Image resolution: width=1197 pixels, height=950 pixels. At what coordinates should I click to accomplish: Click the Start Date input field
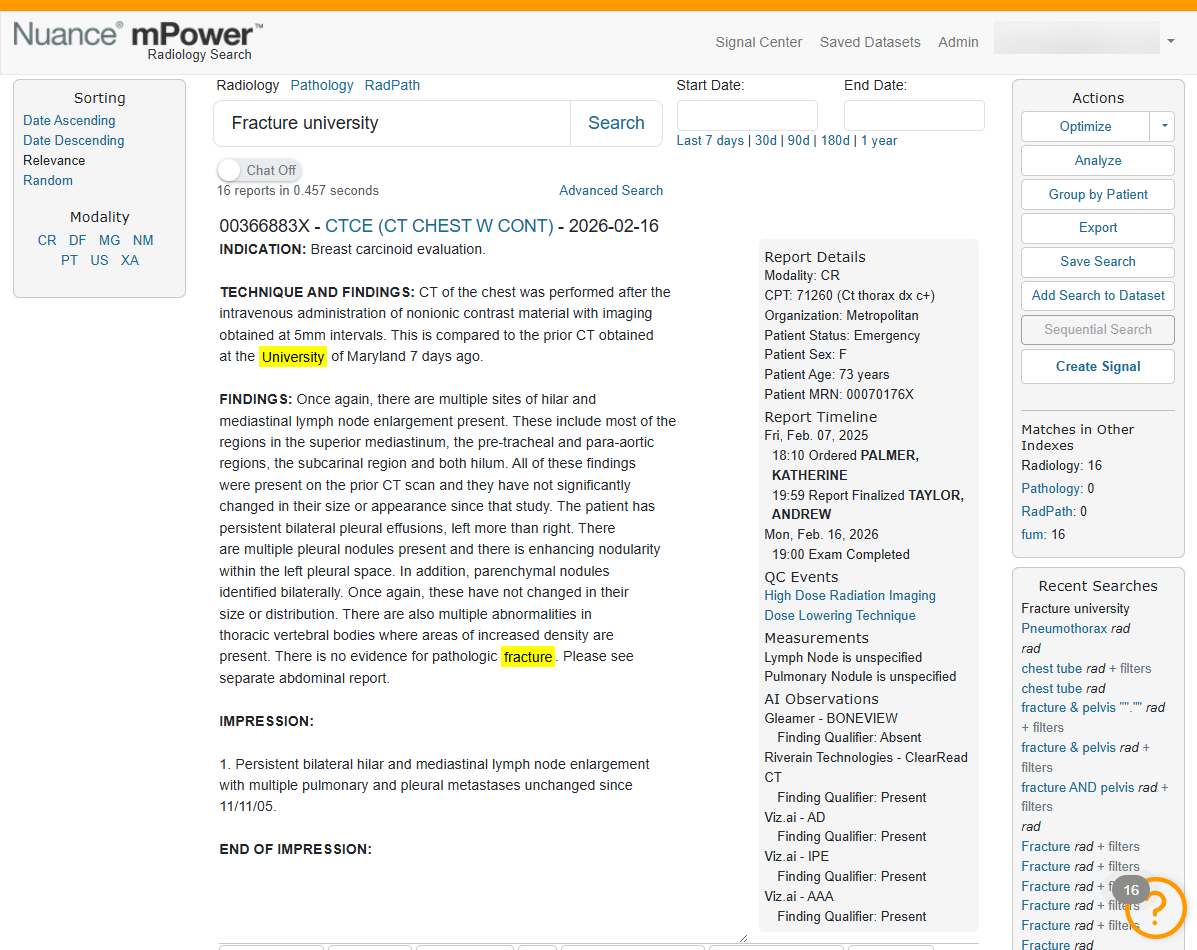coord(747,115)
